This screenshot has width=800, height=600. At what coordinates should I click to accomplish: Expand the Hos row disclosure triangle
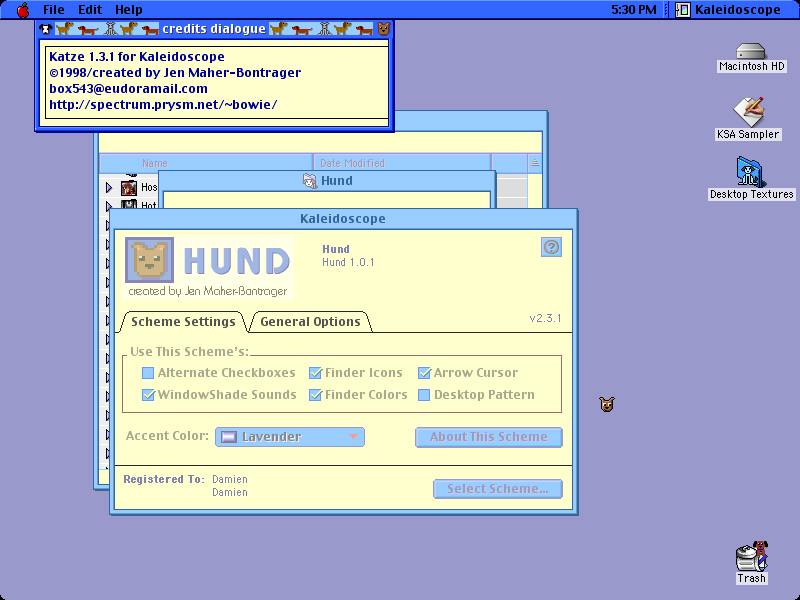pyautogui.click(x=109, y=188)
